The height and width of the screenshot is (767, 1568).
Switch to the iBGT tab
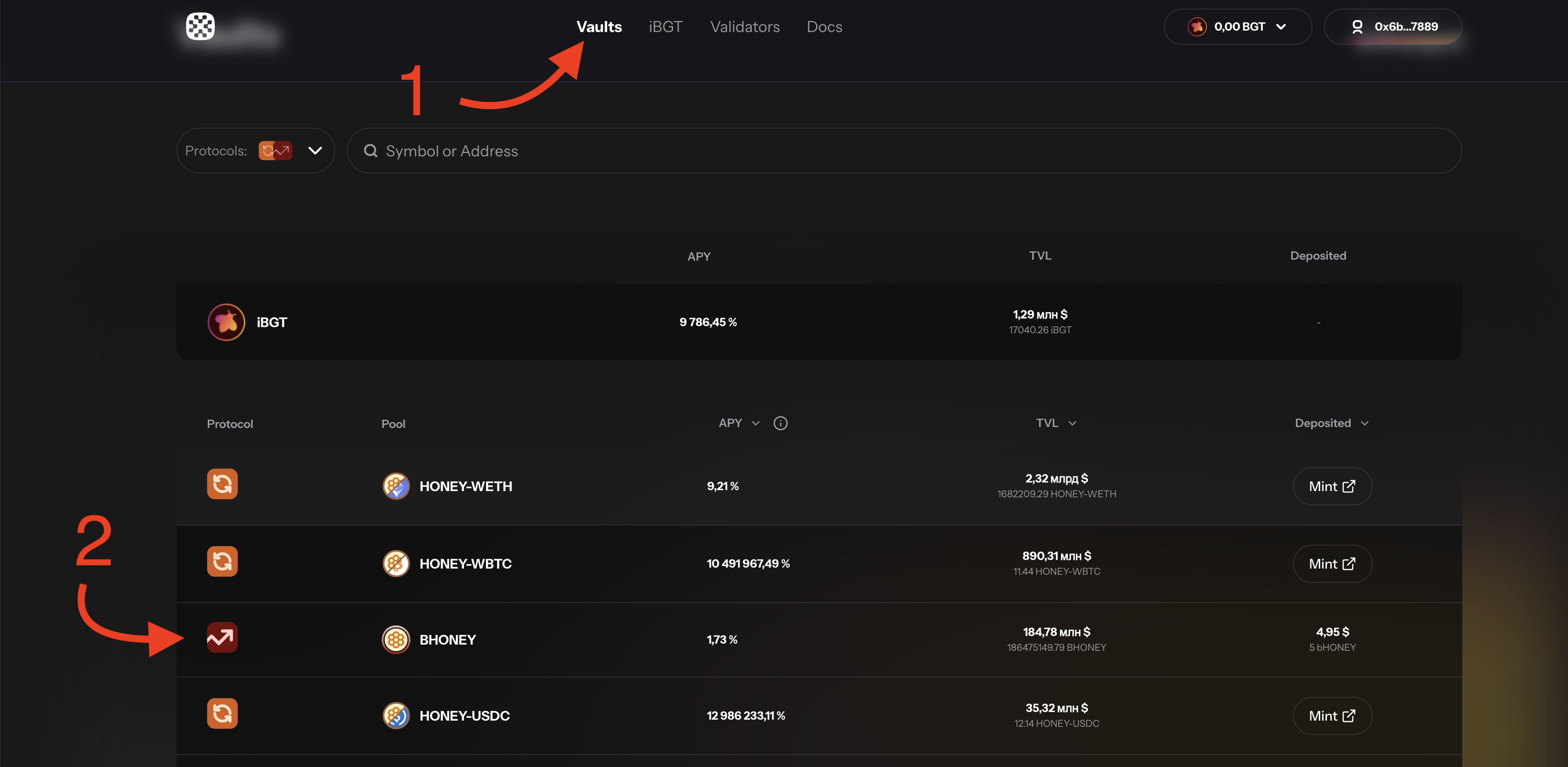pyautogui.click(x=665, y=27)
